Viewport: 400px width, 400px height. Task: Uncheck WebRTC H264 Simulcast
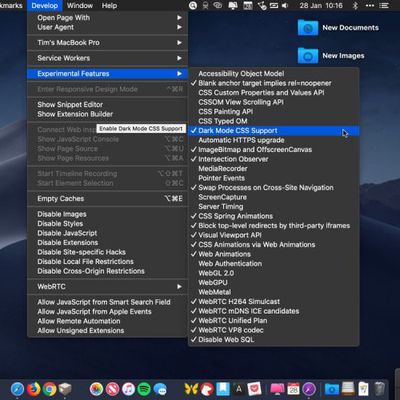click(x=274, y=302)
